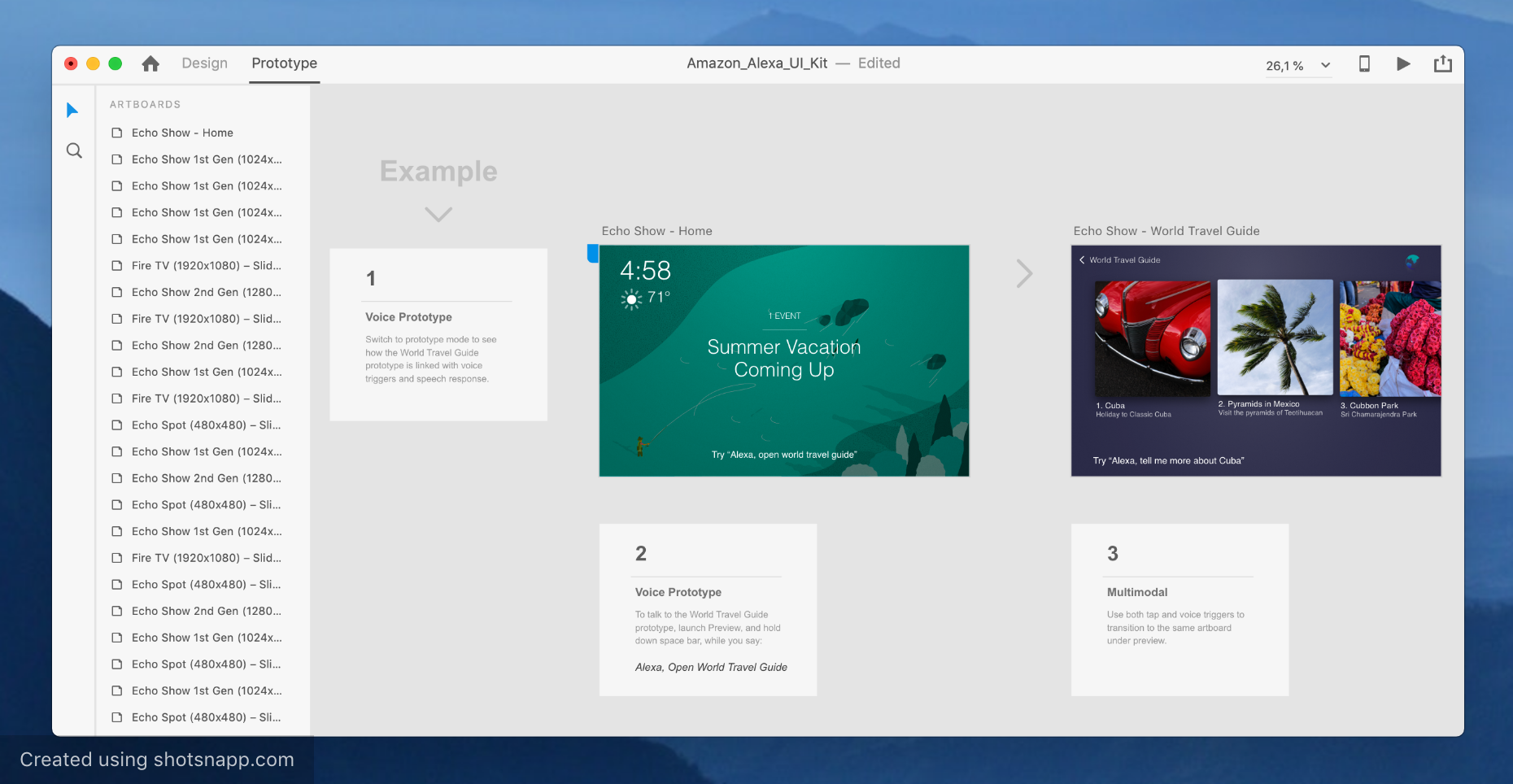Select the Cubbon Park flowers image
This screenshot has height=784, width=1513.
click(x=1390, y=338)
